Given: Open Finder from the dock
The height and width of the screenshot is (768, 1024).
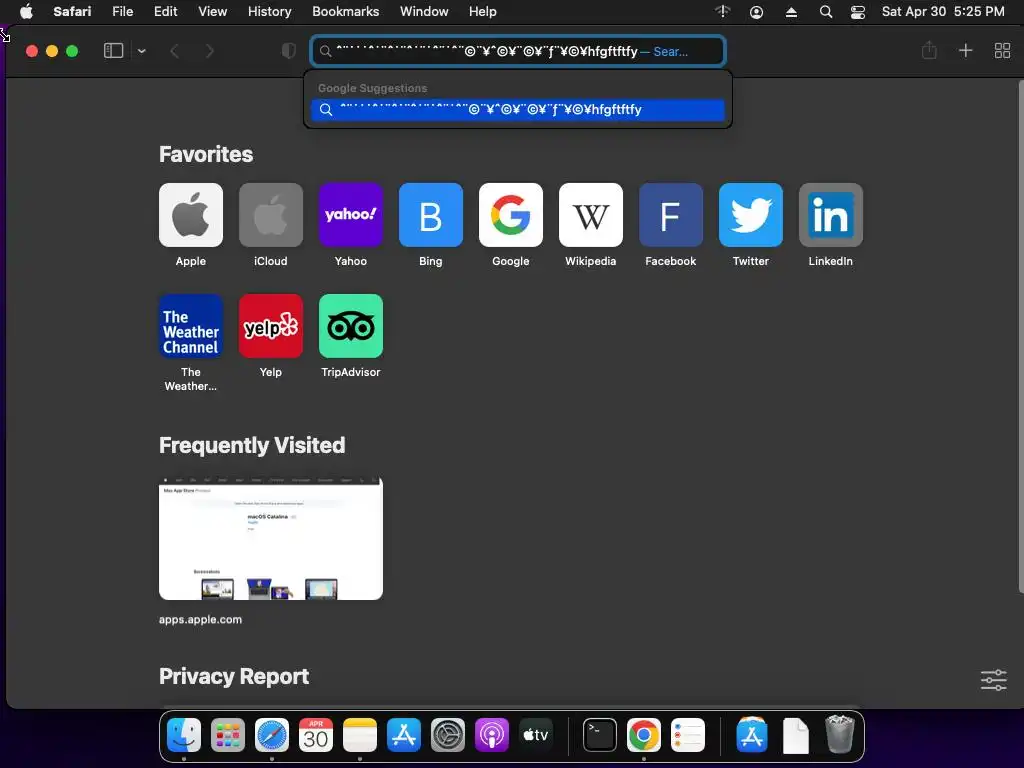Looking at the screenshot, I should (184, 735).
